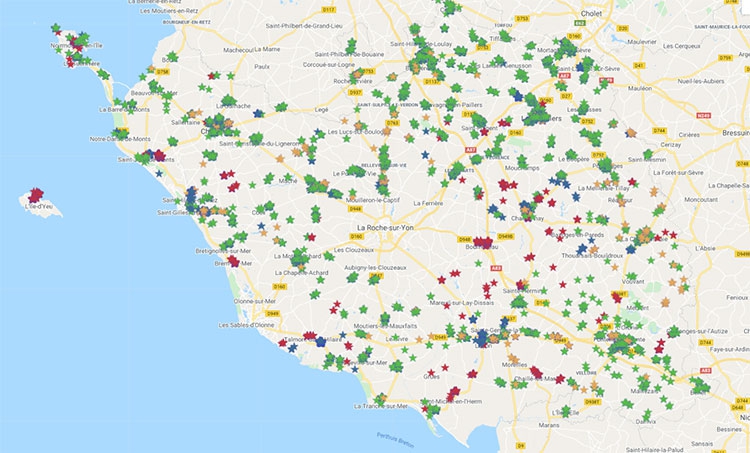Click the green star marker at Damvix
Image resolution: width=750 pixels, height=453 pixels.
(647, 415)
